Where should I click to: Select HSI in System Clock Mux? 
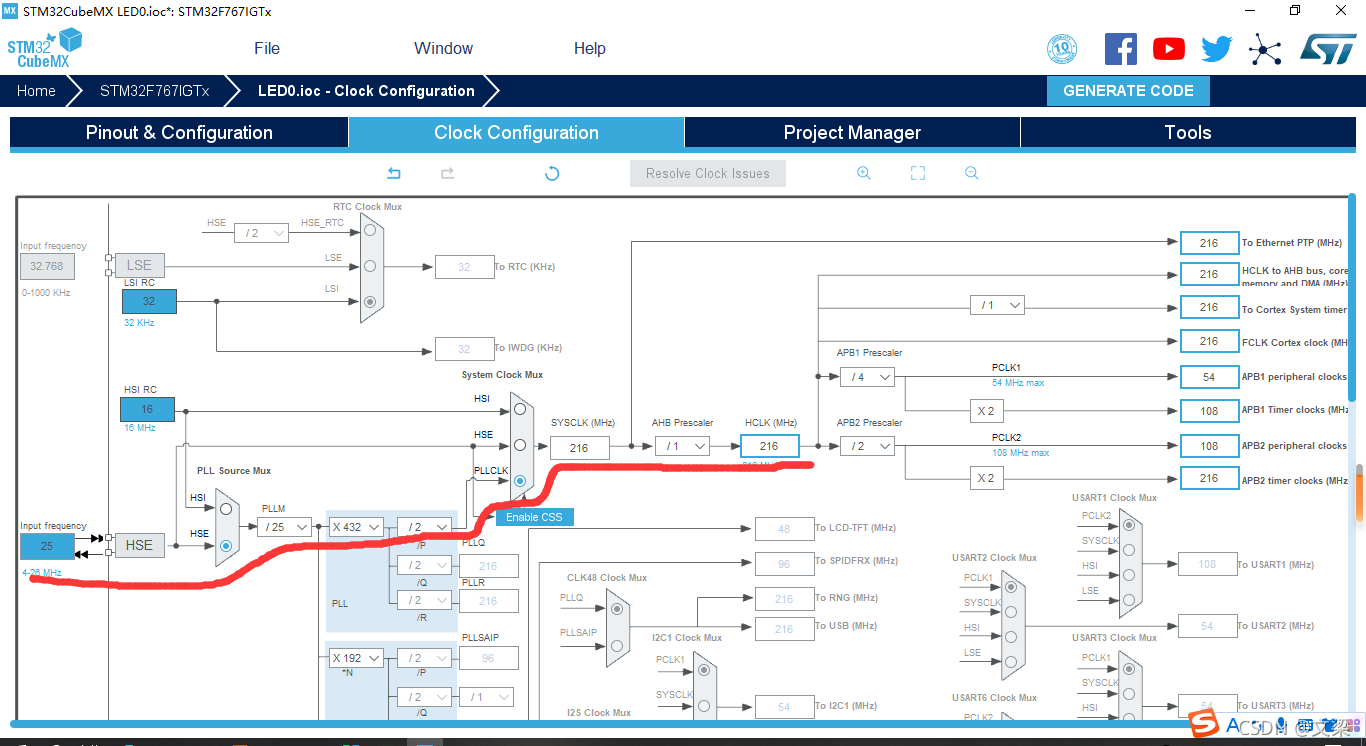(520, 410)
